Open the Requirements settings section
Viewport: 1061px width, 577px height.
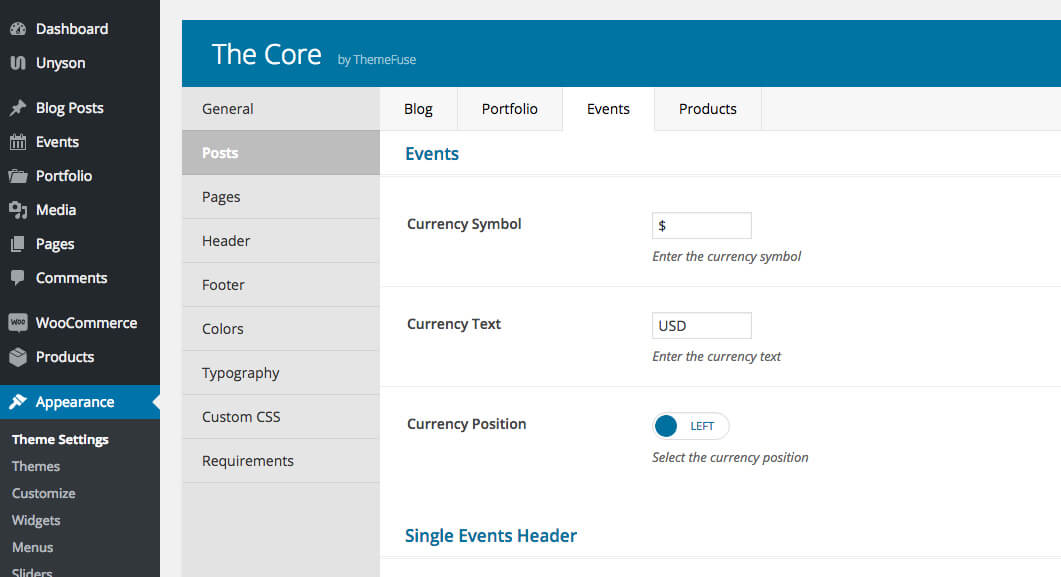pyautogui.click(x=281, y=461)
